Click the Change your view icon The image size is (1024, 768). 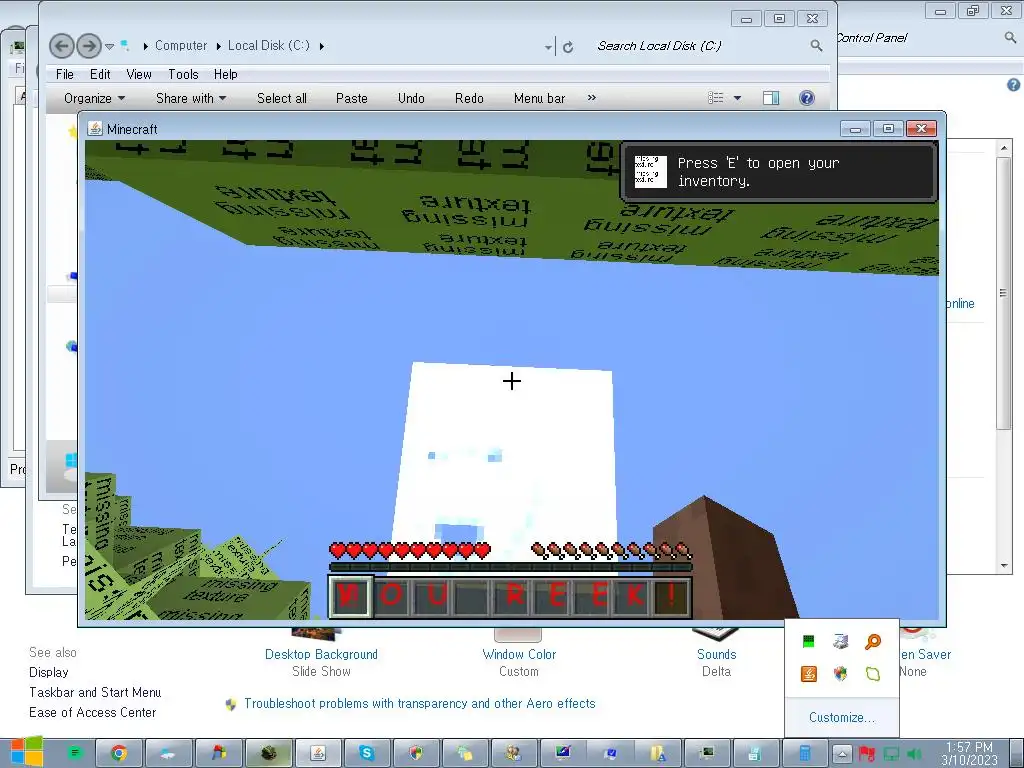[716, 98]
